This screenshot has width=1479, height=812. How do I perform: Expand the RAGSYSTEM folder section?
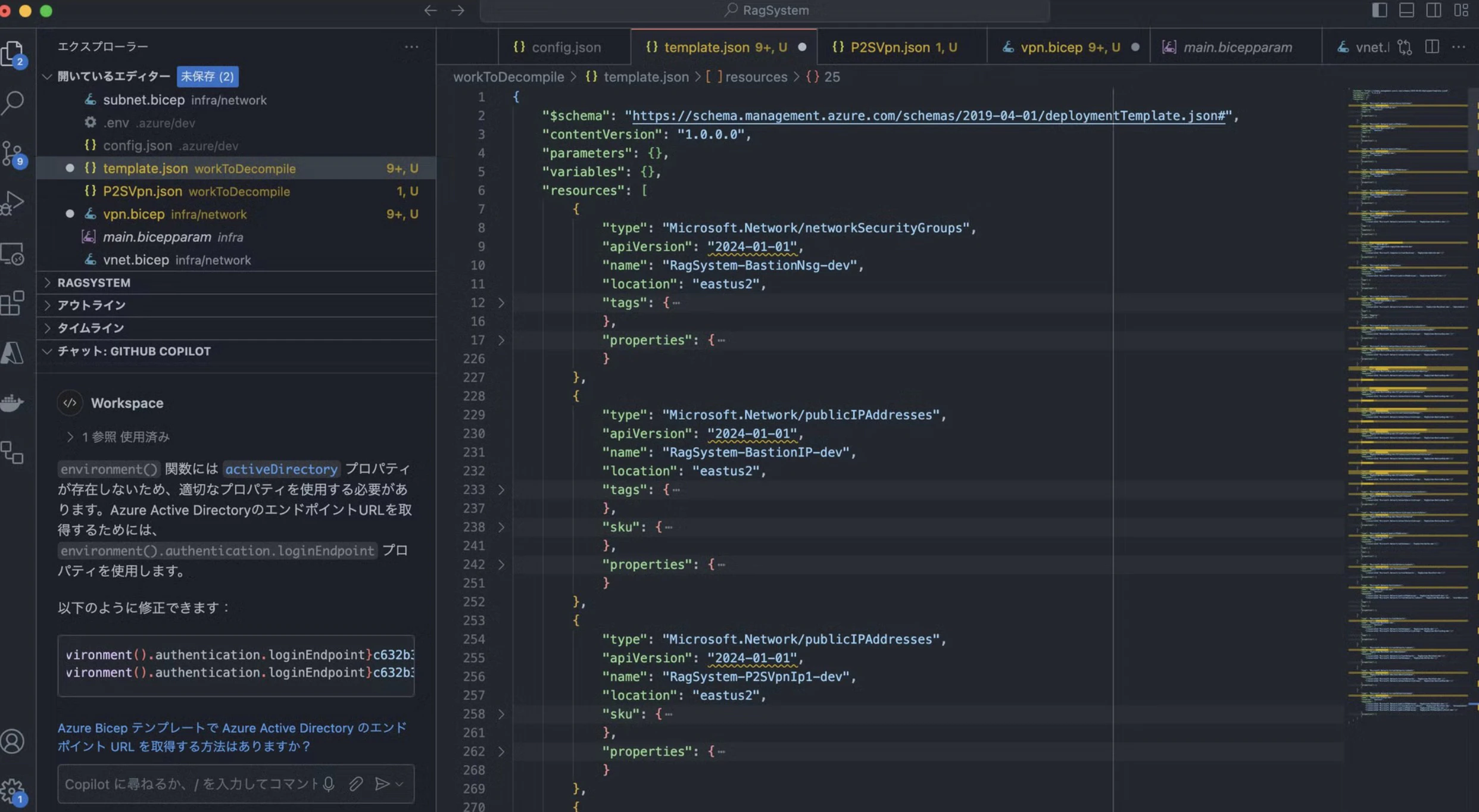coord(93,283)
